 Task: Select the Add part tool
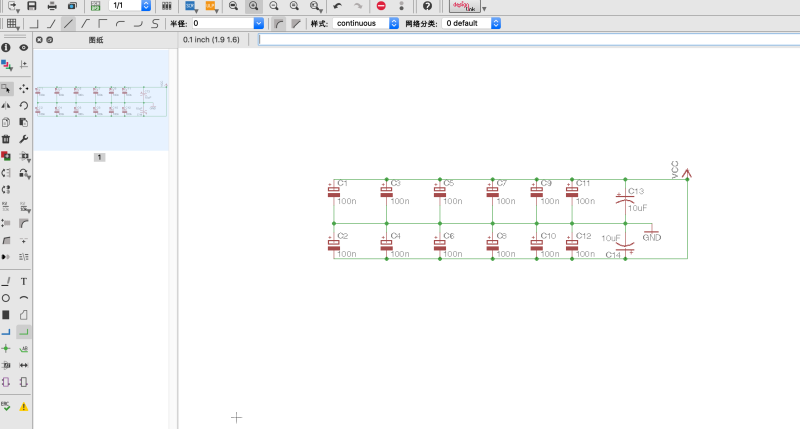coord(6,156)
